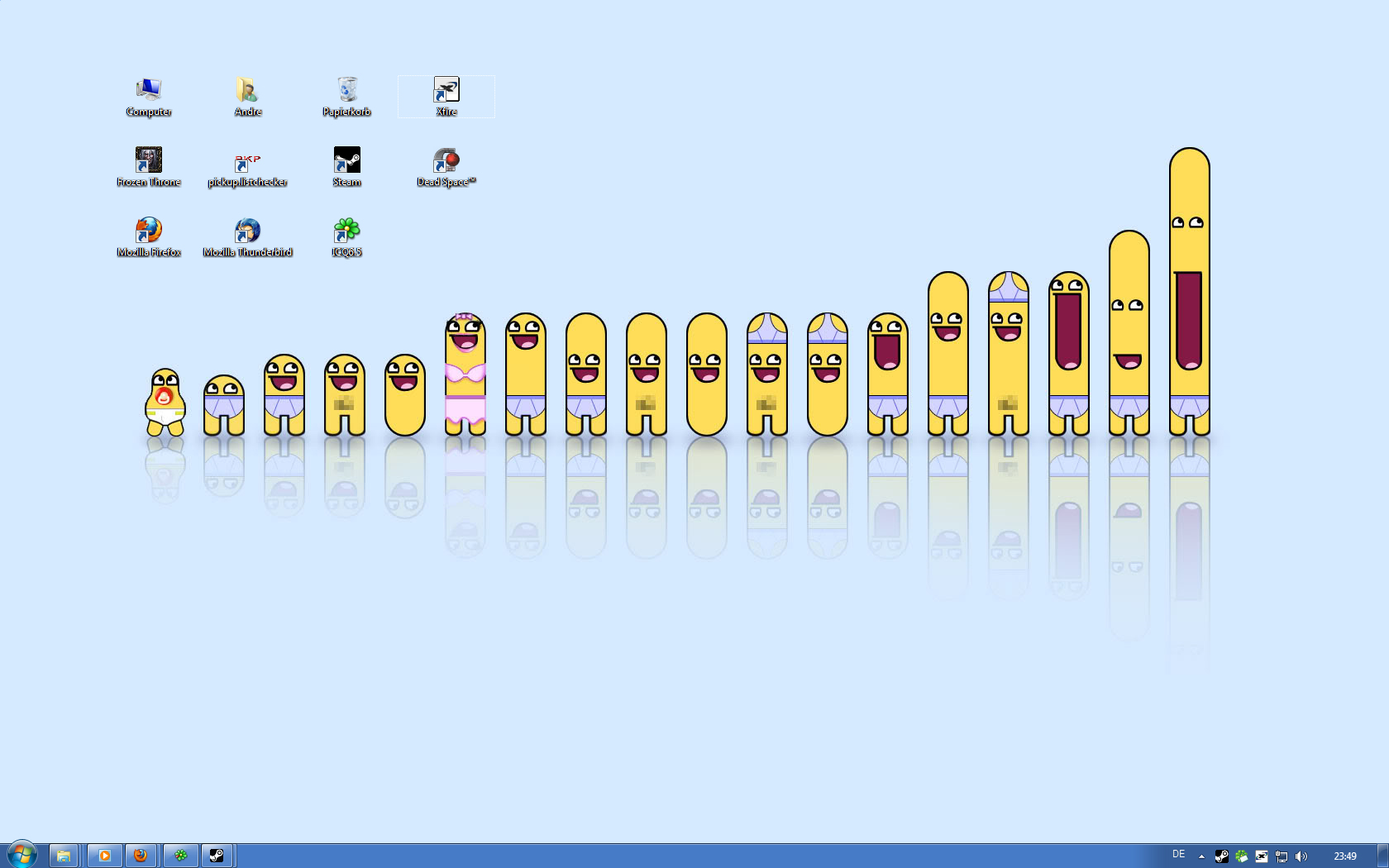This screenshot has width=1389, height=868.
Task: Select the Mozilla Thunderbird desktop shortcut
Action: click(247, 238)
